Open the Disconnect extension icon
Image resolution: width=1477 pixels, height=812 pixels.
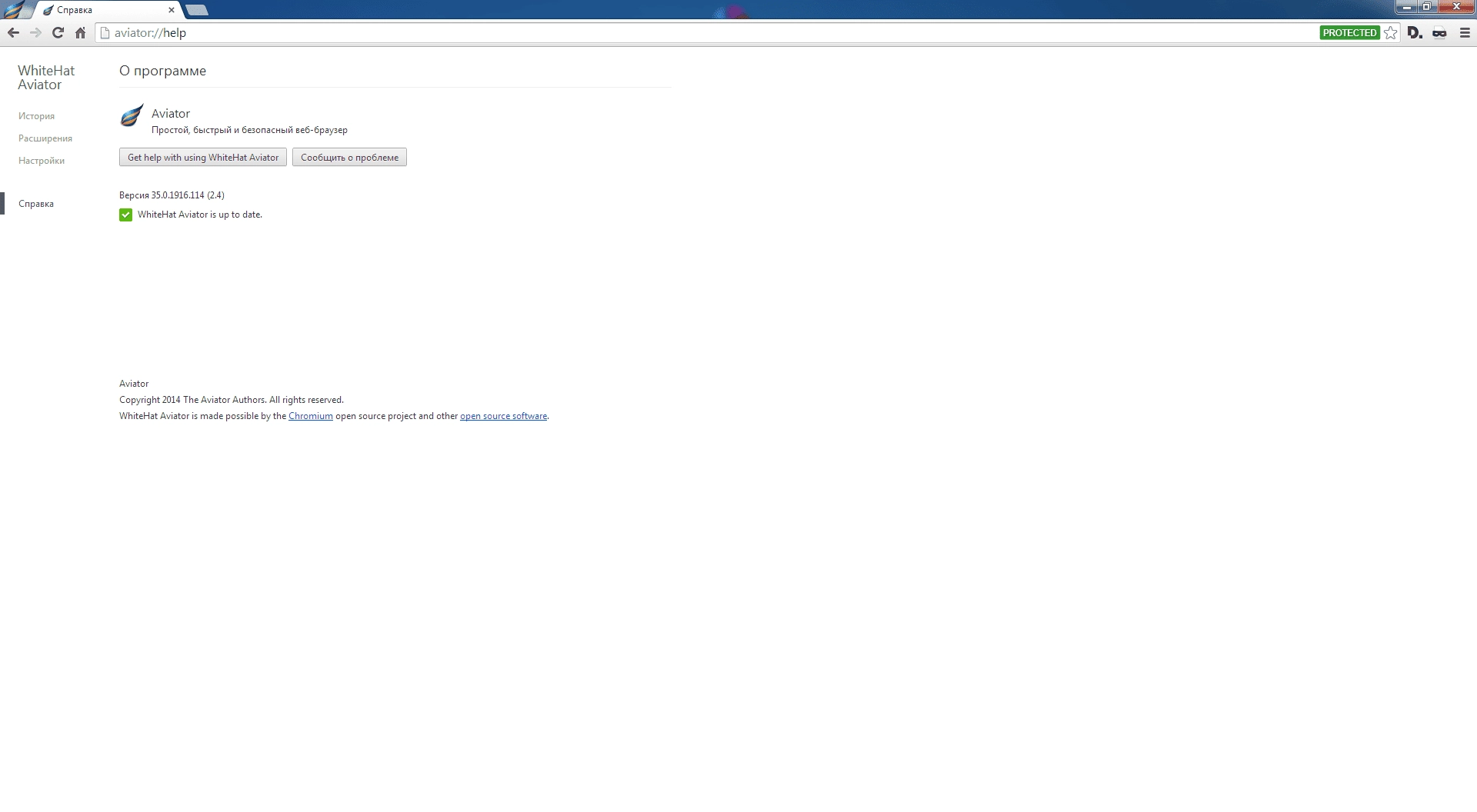pyautogui.click(x=1415, y=32)
